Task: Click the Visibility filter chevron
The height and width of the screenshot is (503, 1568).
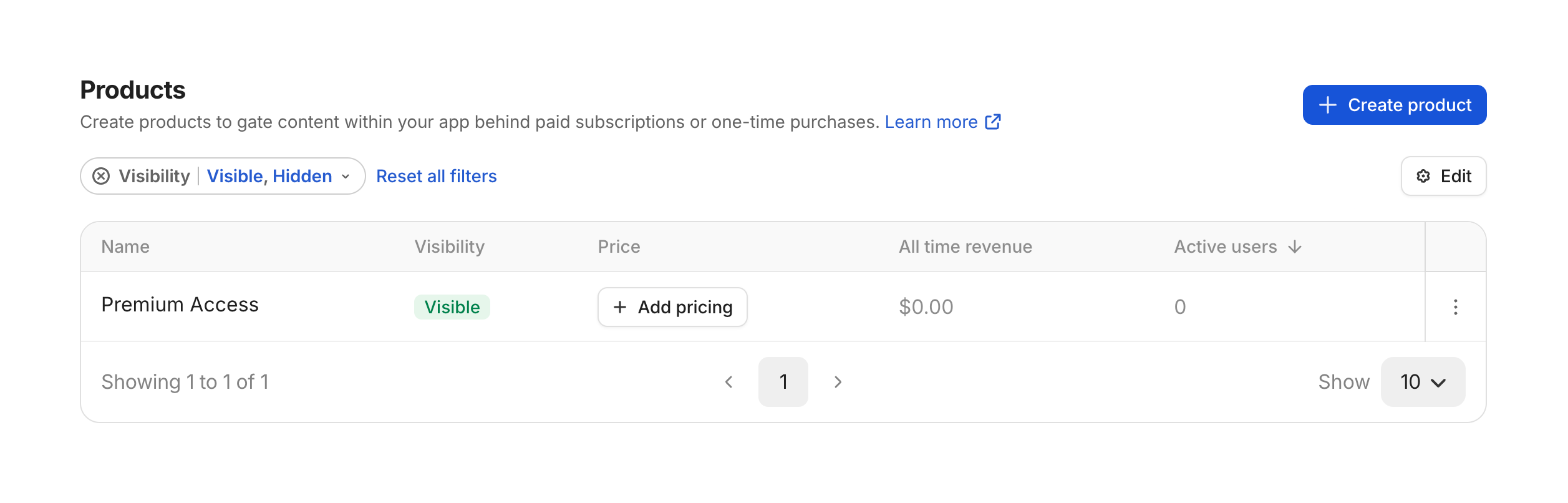Action: coord(346,177)
